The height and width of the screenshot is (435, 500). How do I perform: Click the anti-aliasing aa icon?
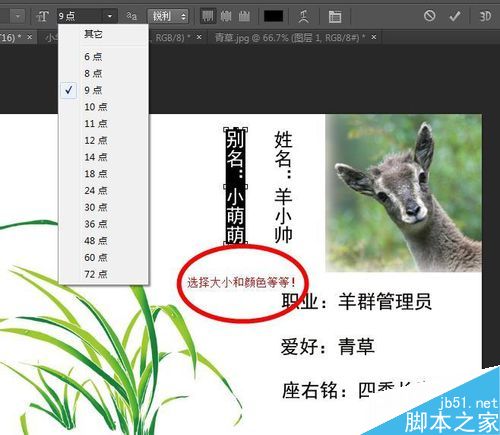click(132, 16)
